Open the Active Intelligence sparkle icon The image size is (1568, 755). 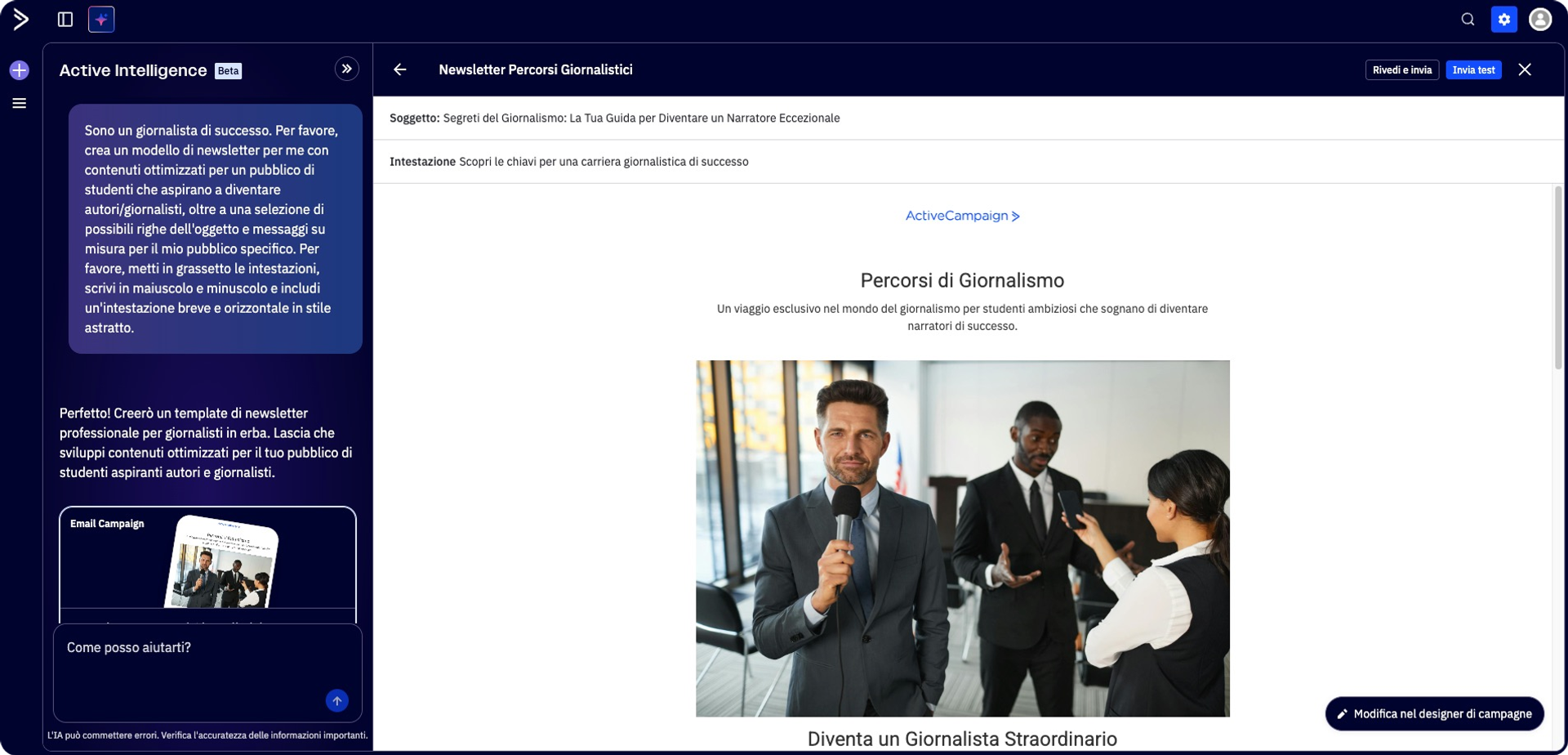[x=101, y=19]
